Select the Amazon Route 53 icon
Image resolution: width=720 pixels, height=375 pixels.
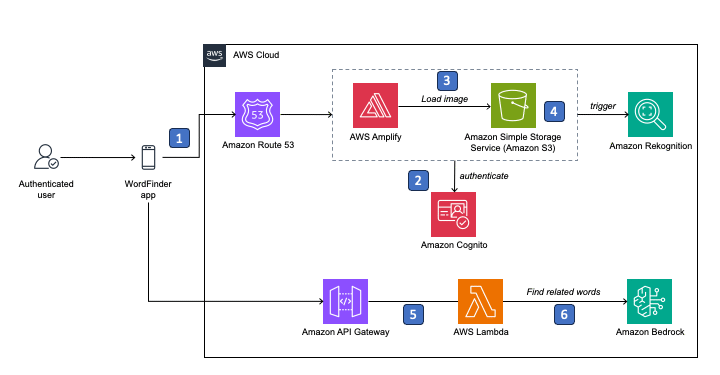point(257,114)
